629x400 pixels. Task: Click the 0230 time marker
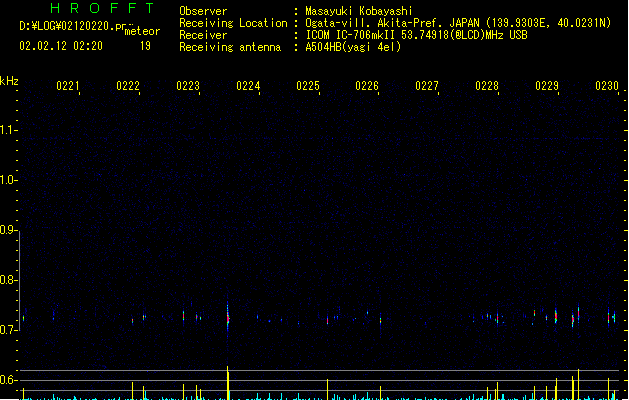pos(607,86)
